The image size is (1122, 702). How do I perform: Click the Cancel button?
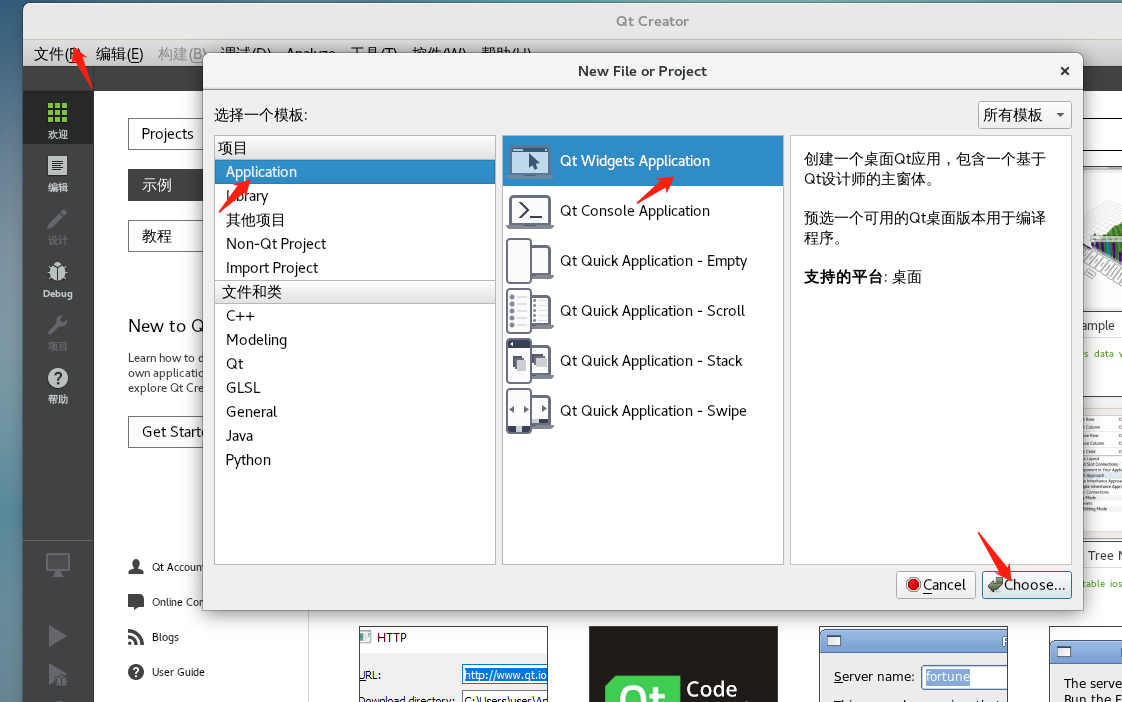[936, 585]
